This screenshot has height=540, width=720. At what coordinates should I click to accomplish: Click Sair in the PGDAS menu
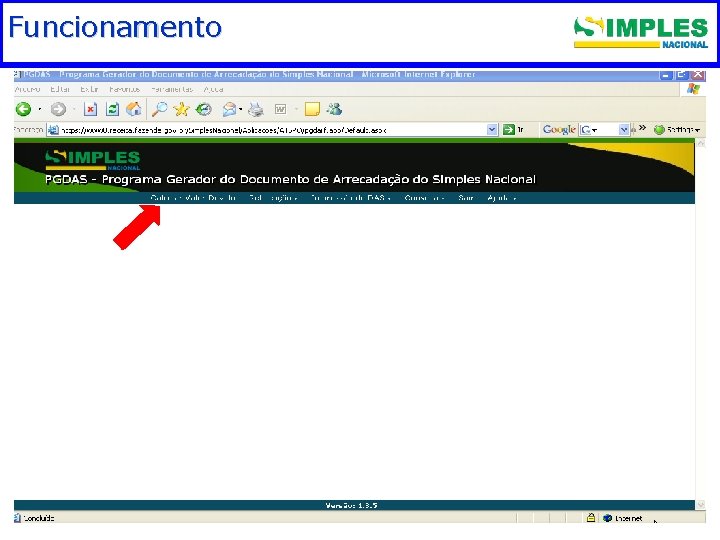[x=466, y=198]
